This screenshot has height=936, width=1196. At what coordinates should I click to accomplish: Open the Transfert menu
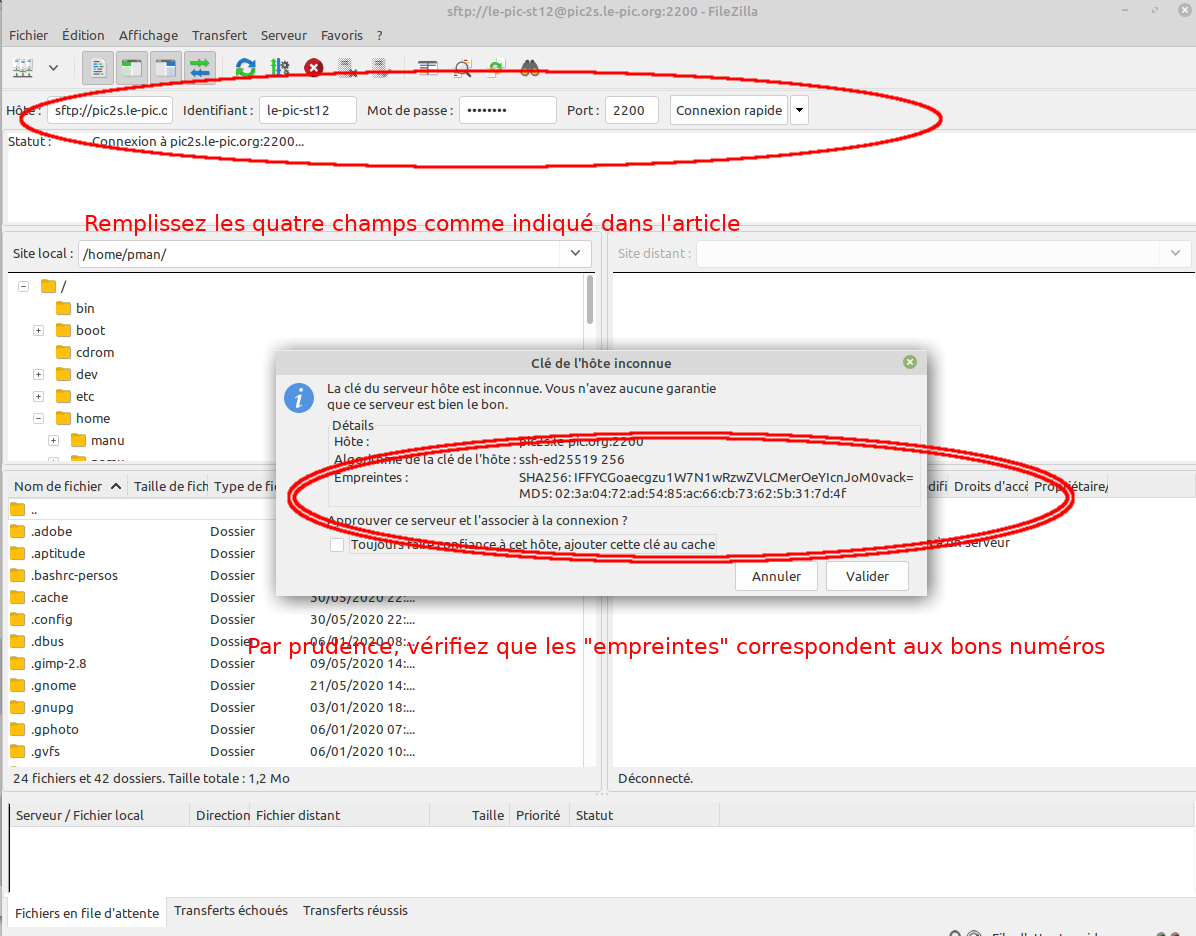point(219,35)
